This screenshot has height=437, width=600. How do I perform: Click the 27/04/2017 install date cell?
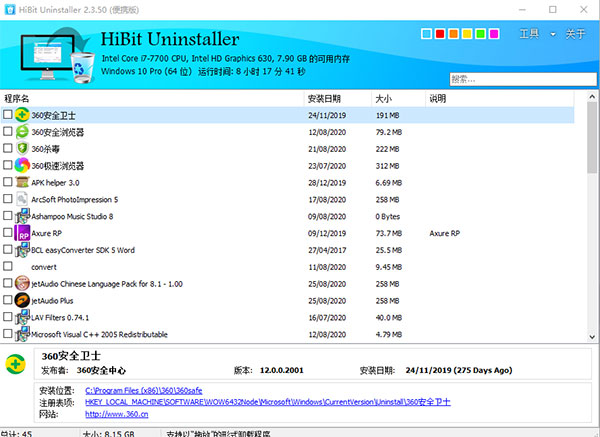327,250
